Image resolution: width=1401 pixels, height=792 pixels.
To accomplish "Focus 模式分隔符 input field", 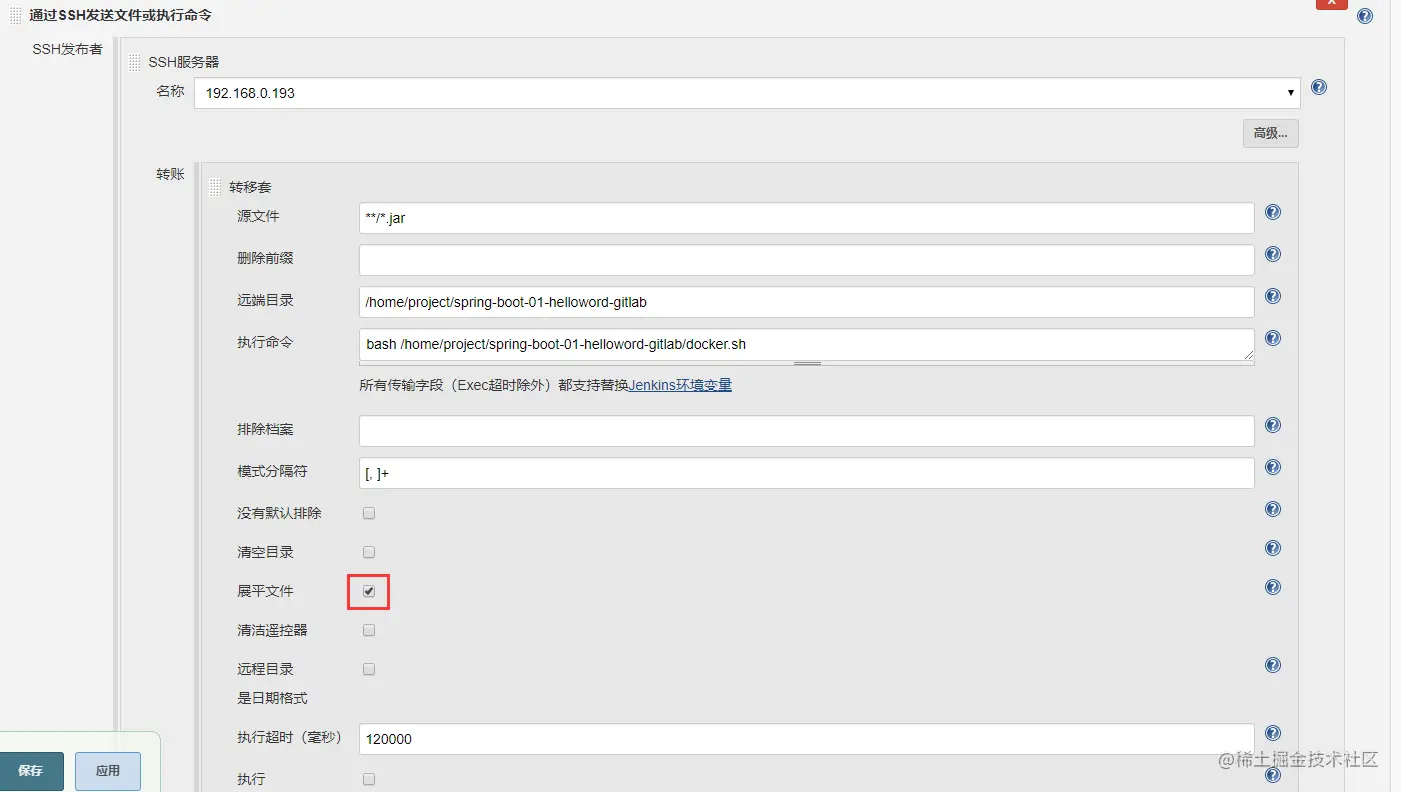I will tap(806, 473).
